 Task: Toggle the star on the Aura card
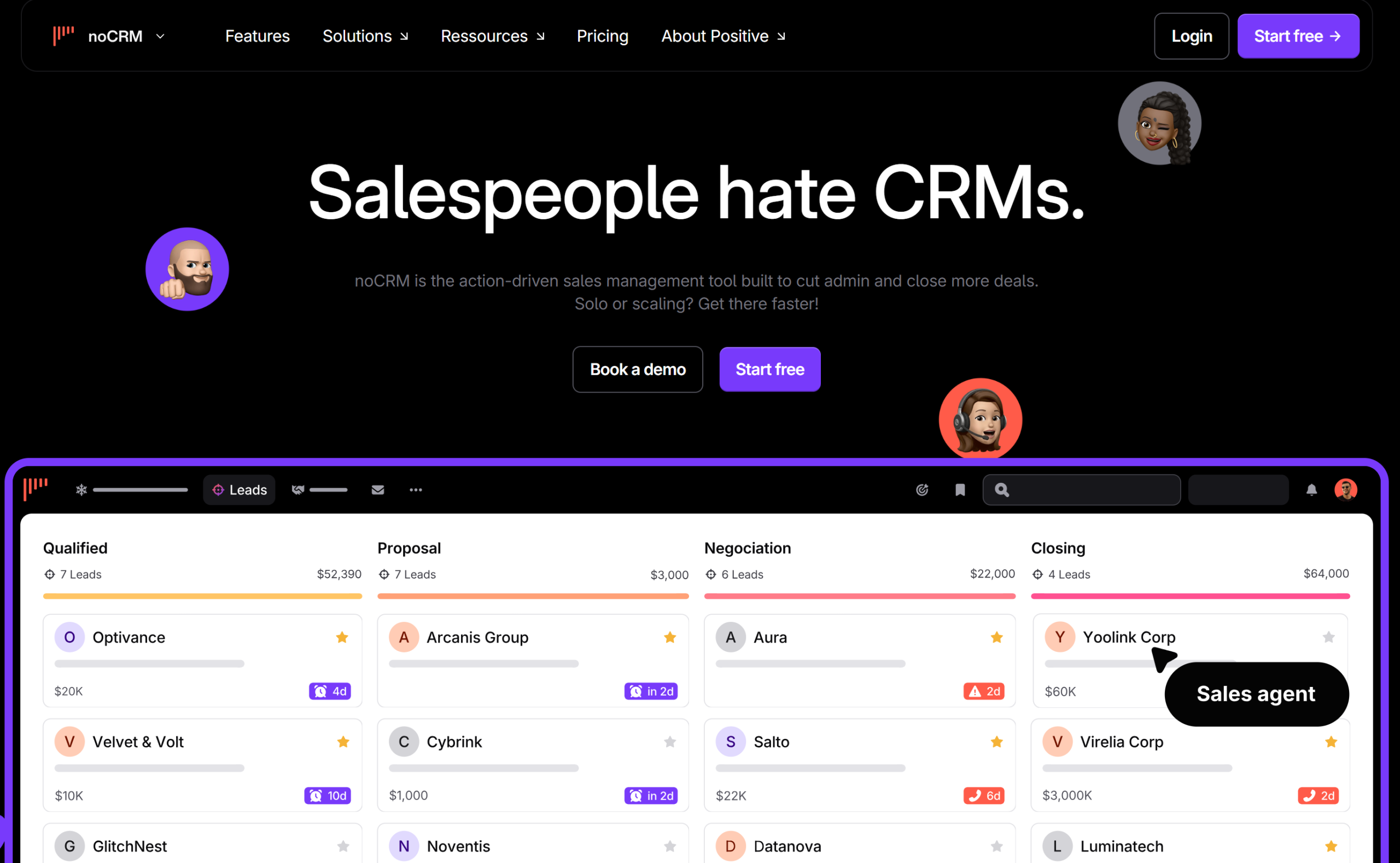pos(996,637)
